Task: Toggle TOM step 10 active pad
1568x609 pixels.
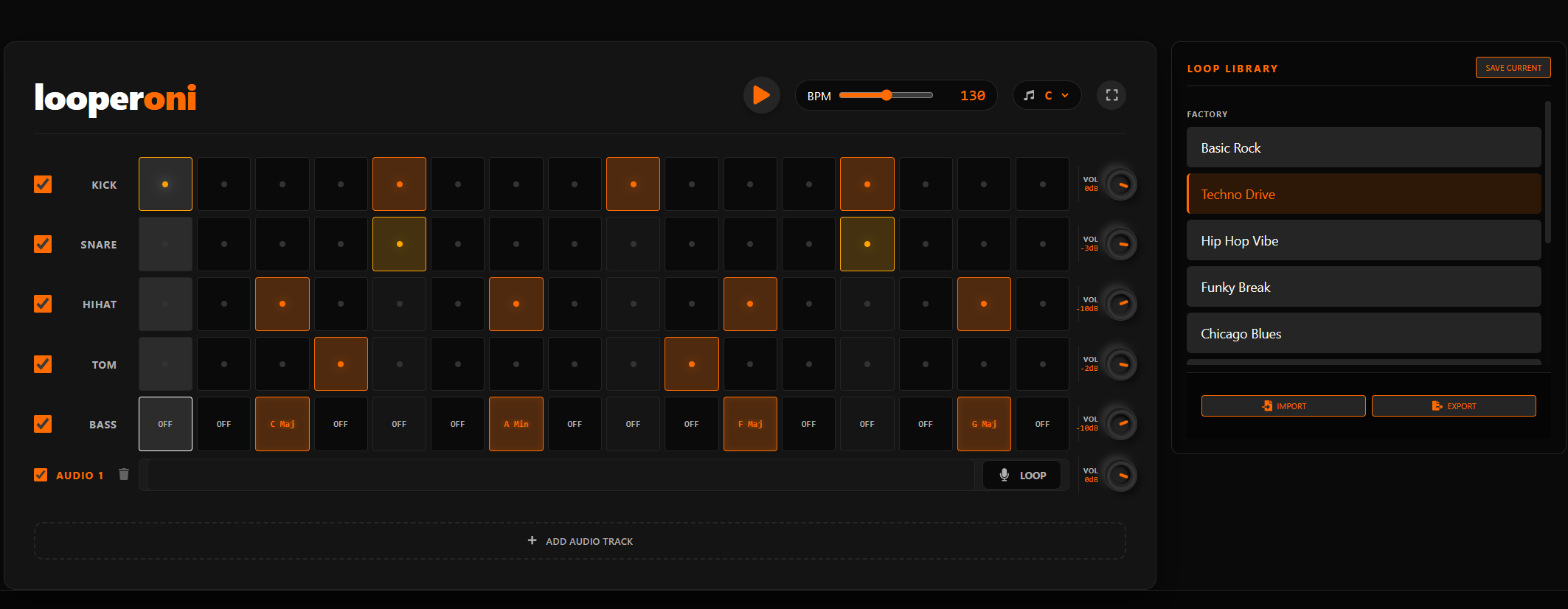Action: (691, 364)
